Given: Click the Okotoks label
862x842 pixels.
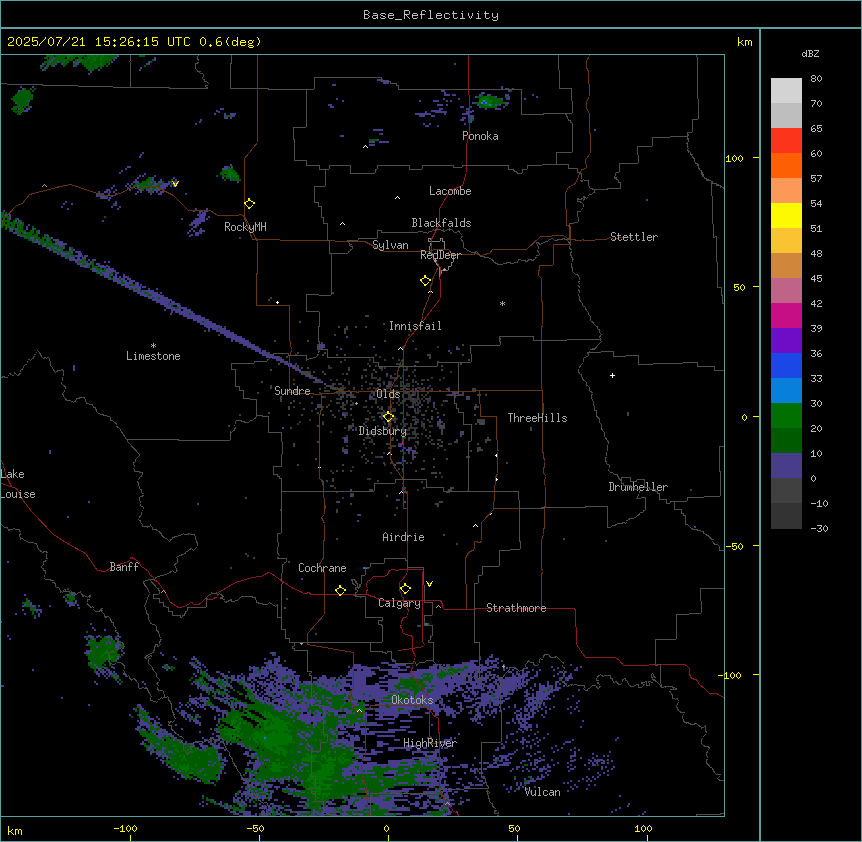Looking at the screenshot, I should coord(412,700).
